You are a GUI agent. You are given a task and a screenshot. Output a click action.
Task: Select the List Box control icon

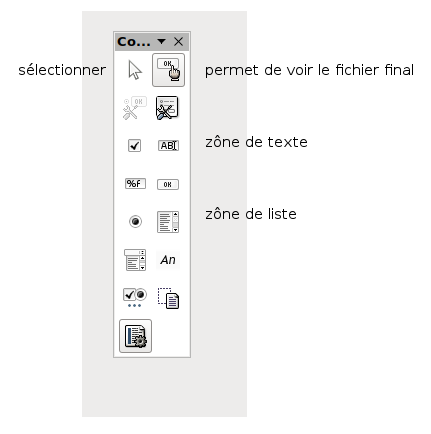click(168, 222)
